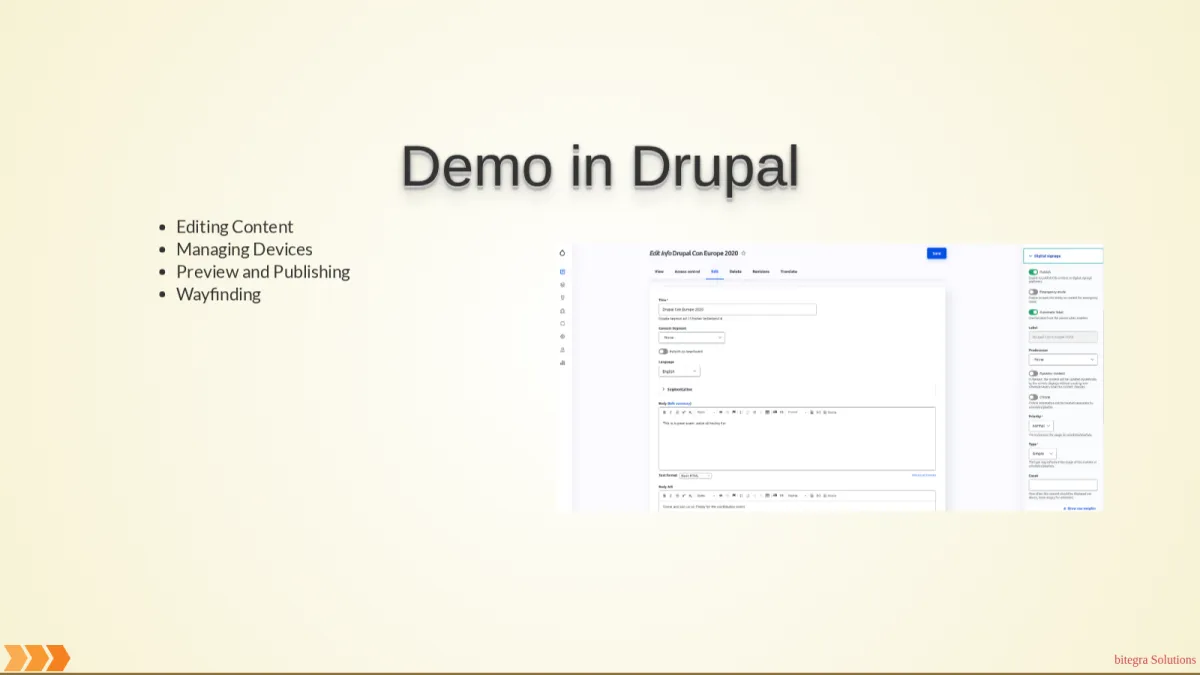Enable the Emergency mode switch
This screenshot has height=675, width=1200.
tap(1033, 292)
